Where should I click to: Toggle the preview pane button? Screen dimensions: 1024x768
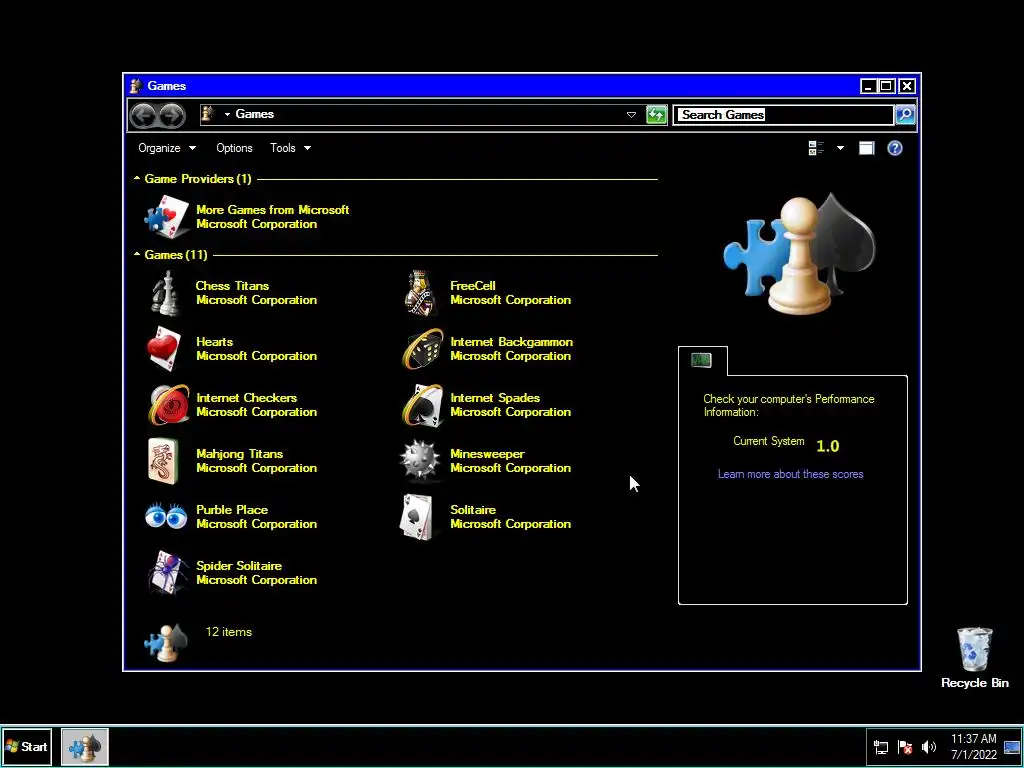866,148
